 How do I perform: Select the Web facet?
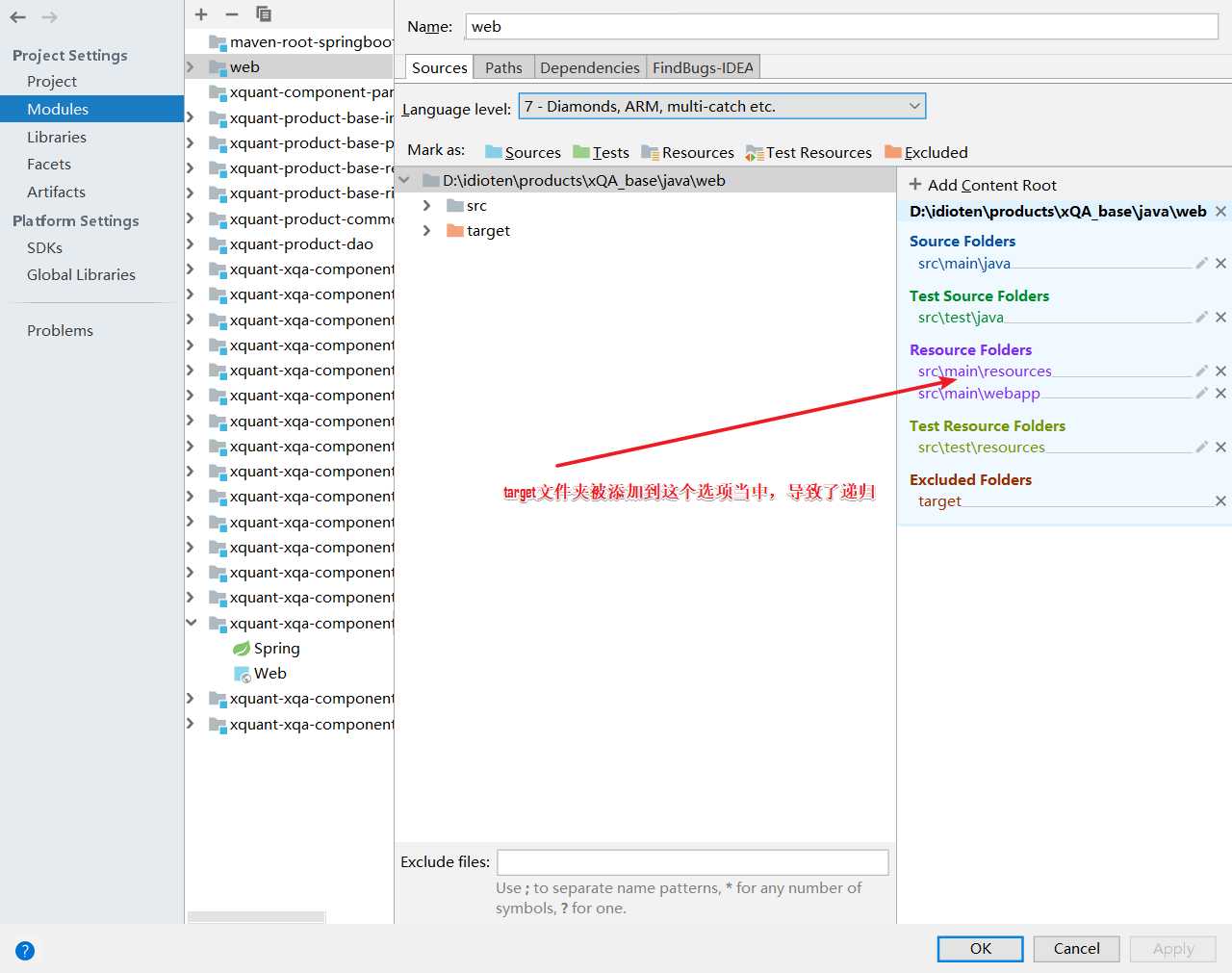tap(260, 673)
